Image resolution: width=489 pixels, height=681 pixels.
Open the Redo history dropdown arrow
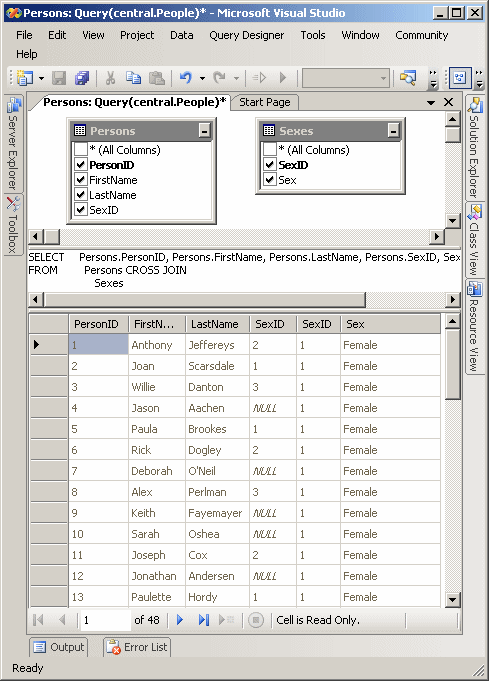pyautogui.click(x=236, y=79)
